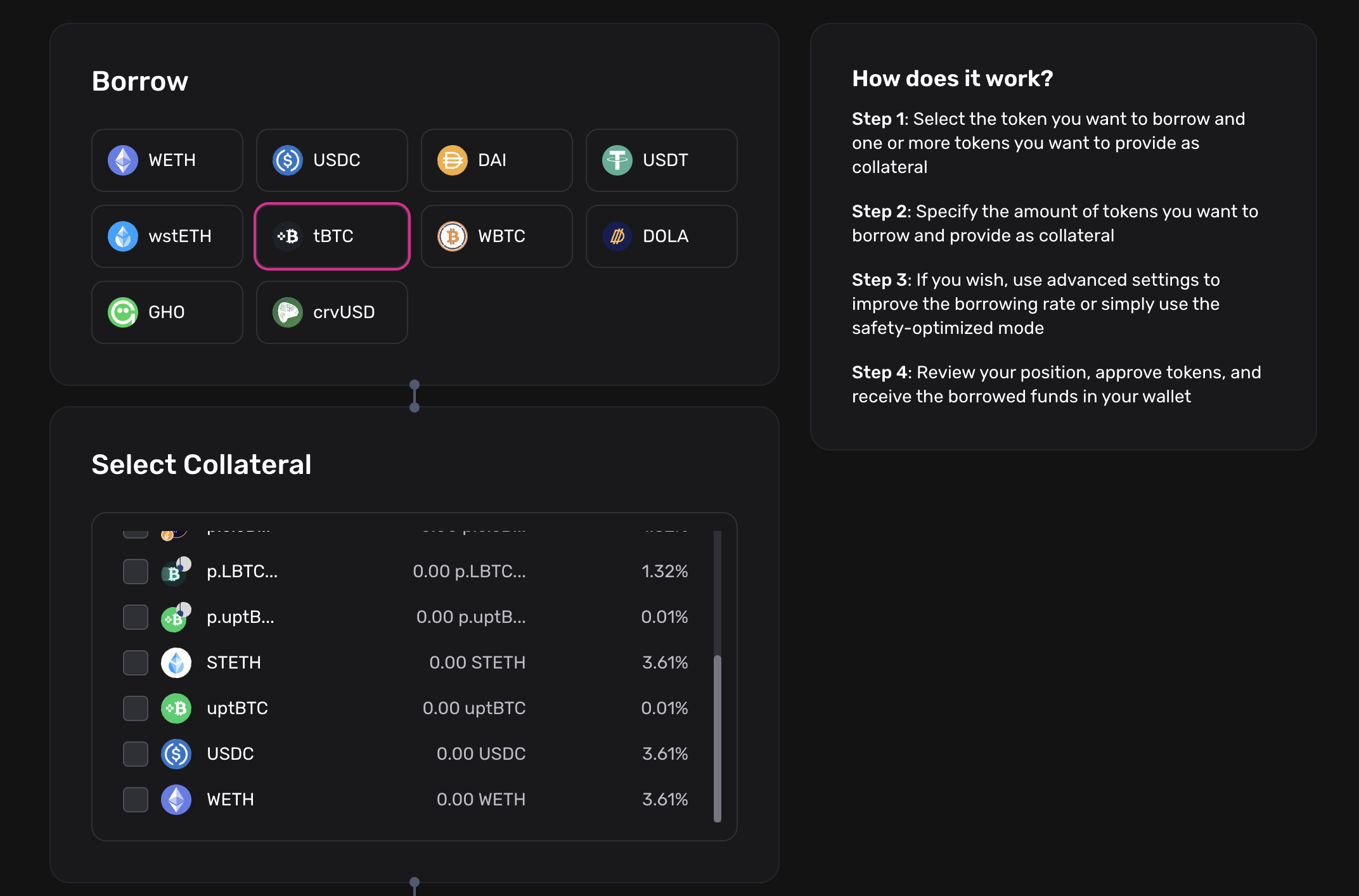Click the USDC coin icon in Borrow
This screenshot has height=896, width=1359.
pos(288,160)
